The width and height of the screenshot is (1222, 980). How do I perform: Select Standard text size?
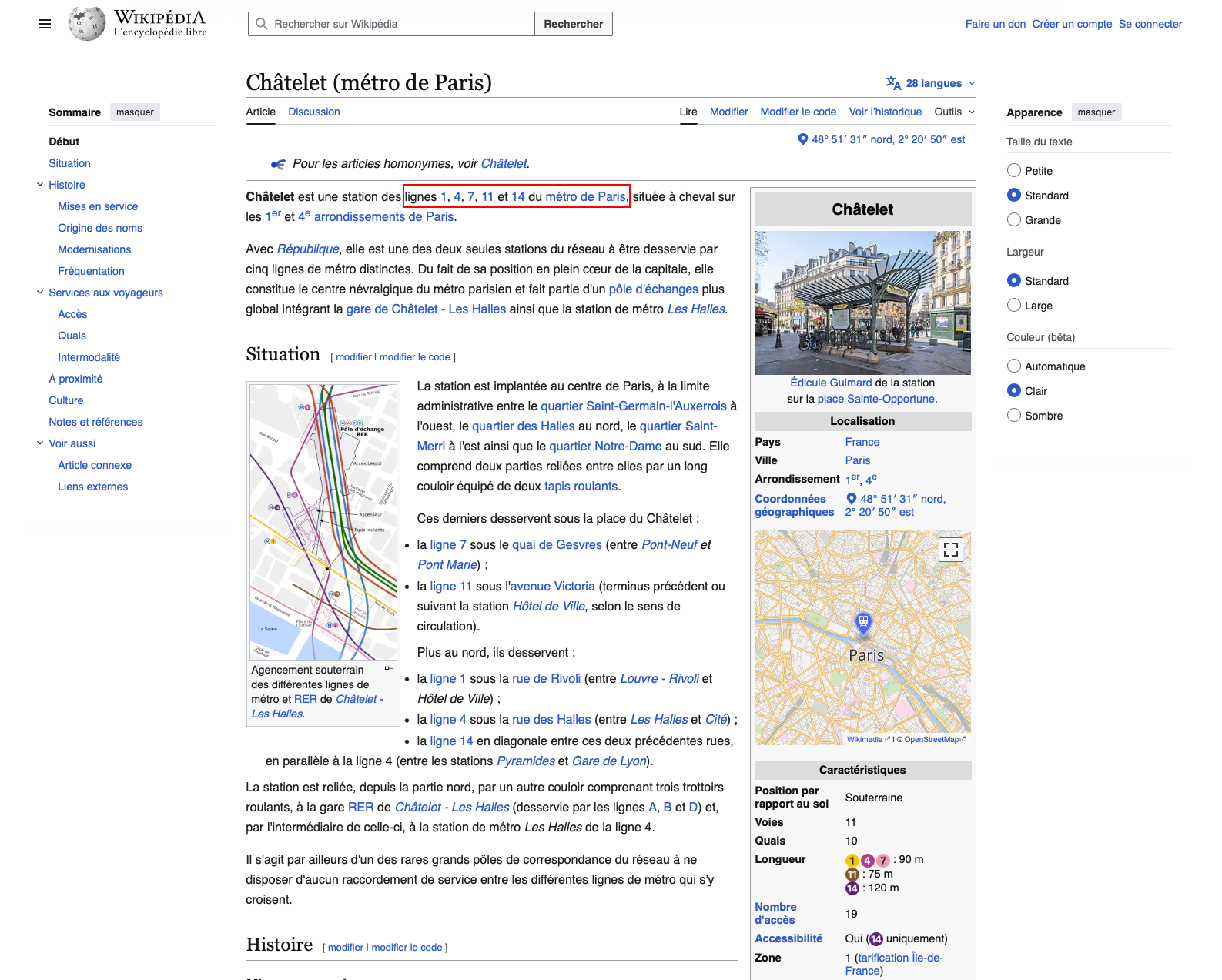click(1014, 195)
